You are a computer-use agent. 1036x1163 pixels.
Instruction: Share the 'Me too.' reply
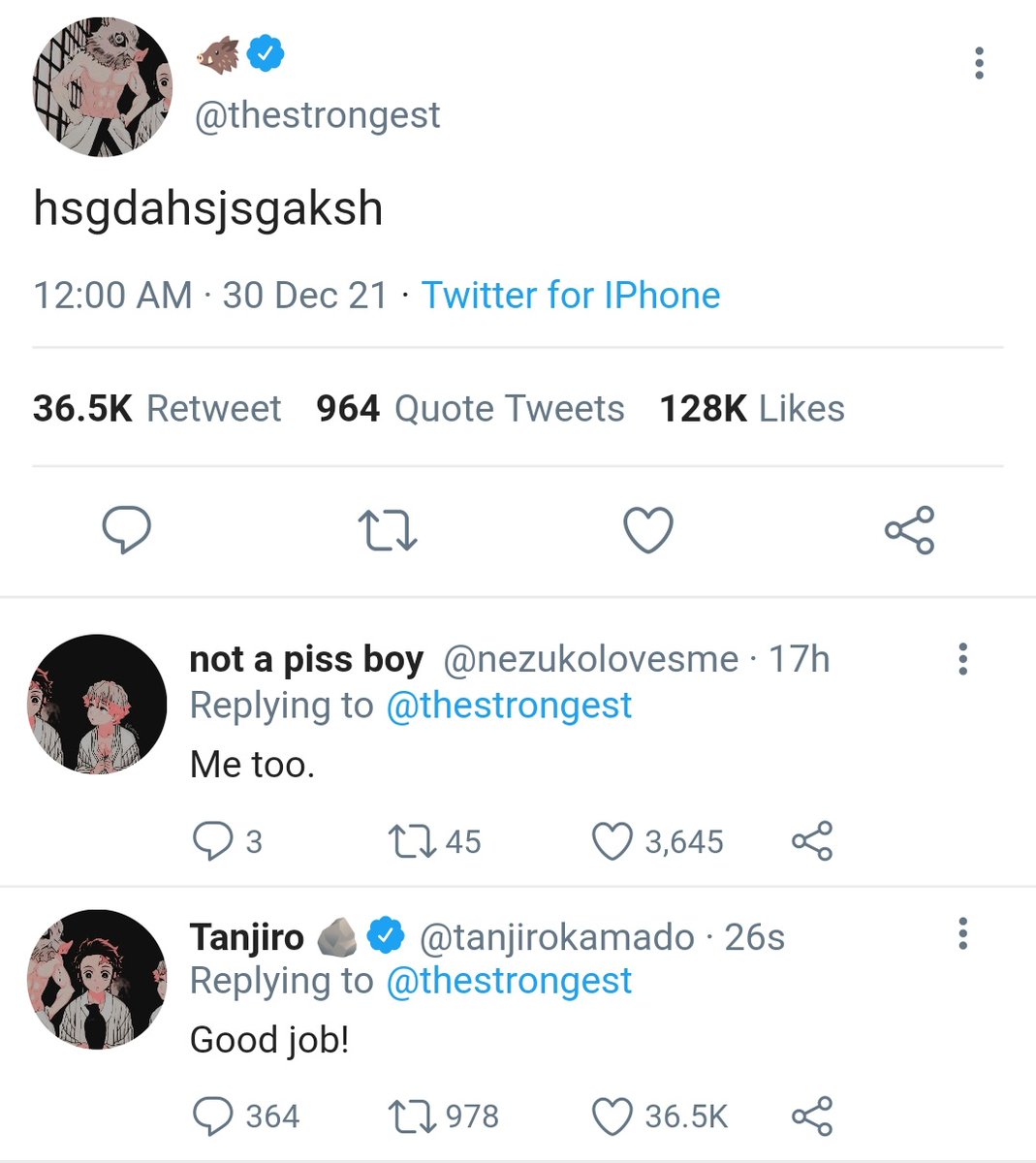(812, 841)
